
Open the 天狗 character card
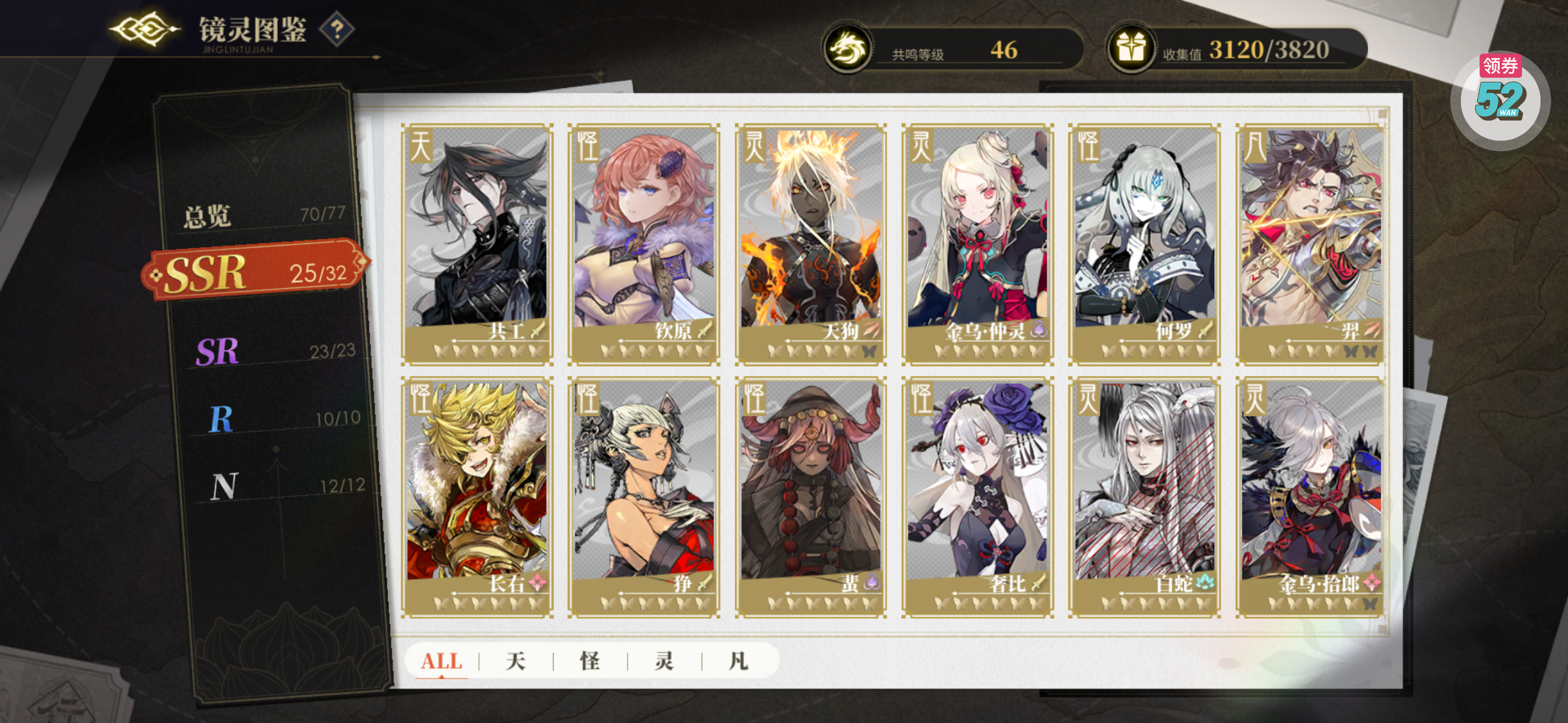[811, 244]
